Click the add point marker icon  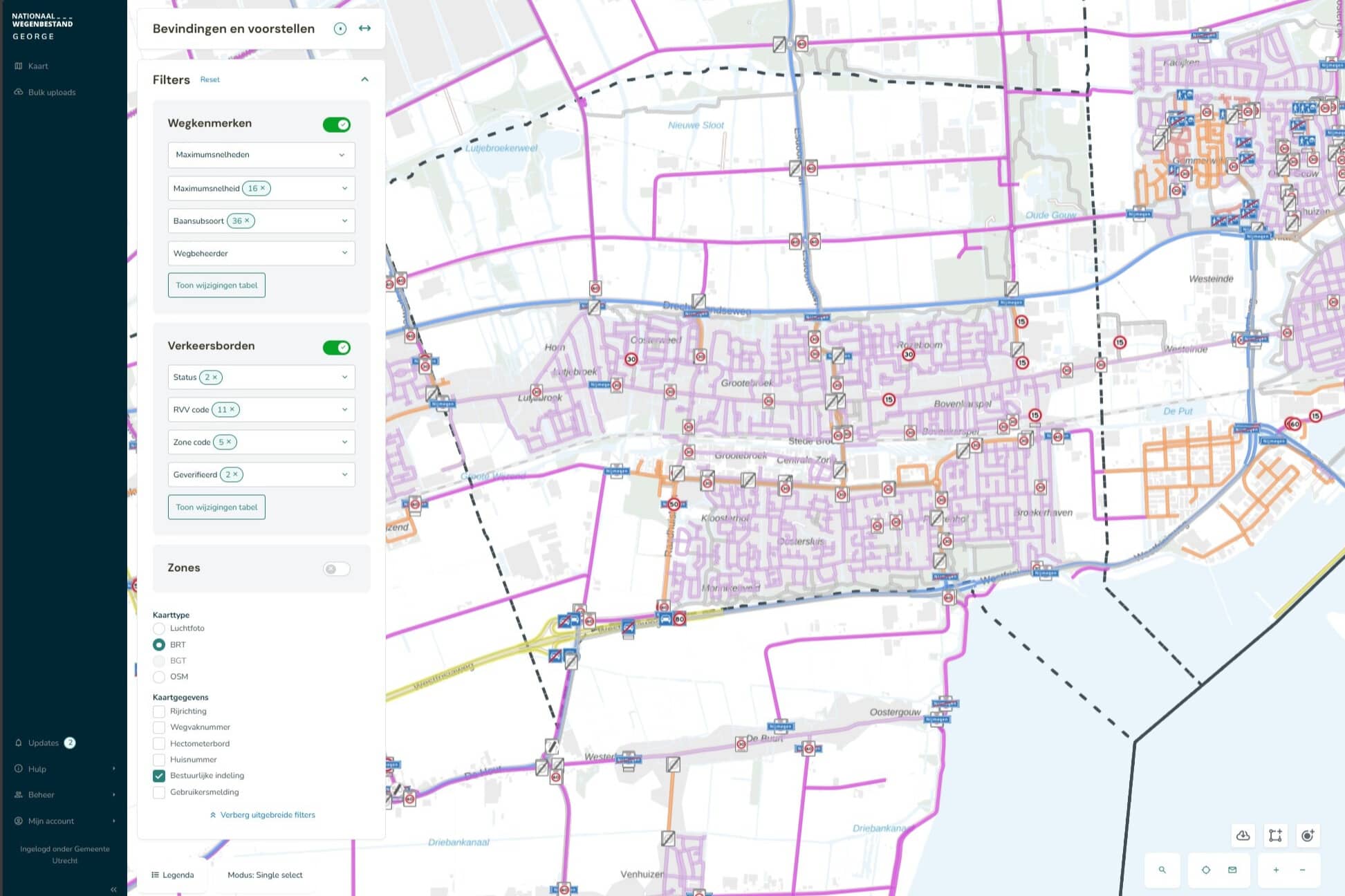(x=1307, y=835)
